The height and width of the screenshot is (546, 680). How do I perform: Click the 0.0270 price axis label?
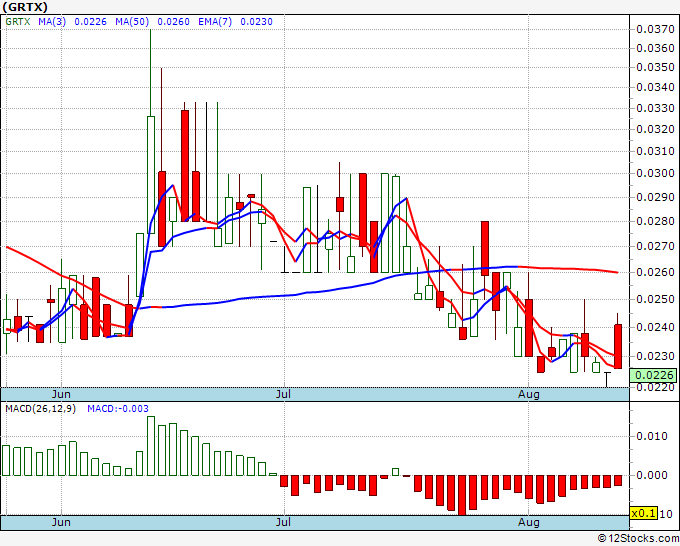click(x=655, y=246)
